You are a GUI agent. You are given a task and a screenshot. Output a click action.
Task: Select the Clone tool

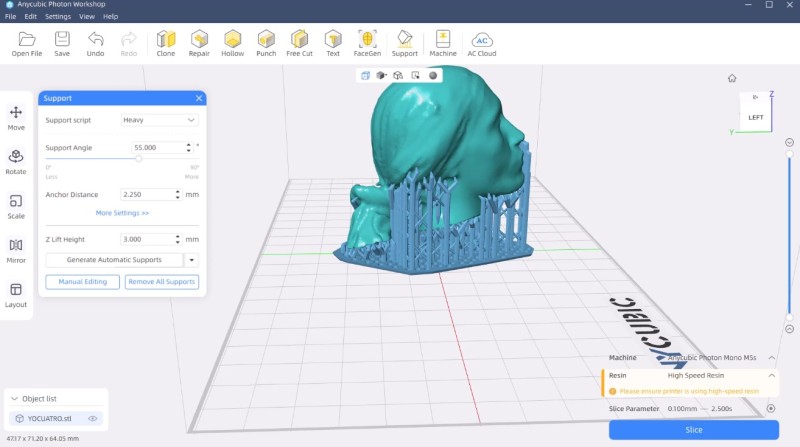coord(166,43)
